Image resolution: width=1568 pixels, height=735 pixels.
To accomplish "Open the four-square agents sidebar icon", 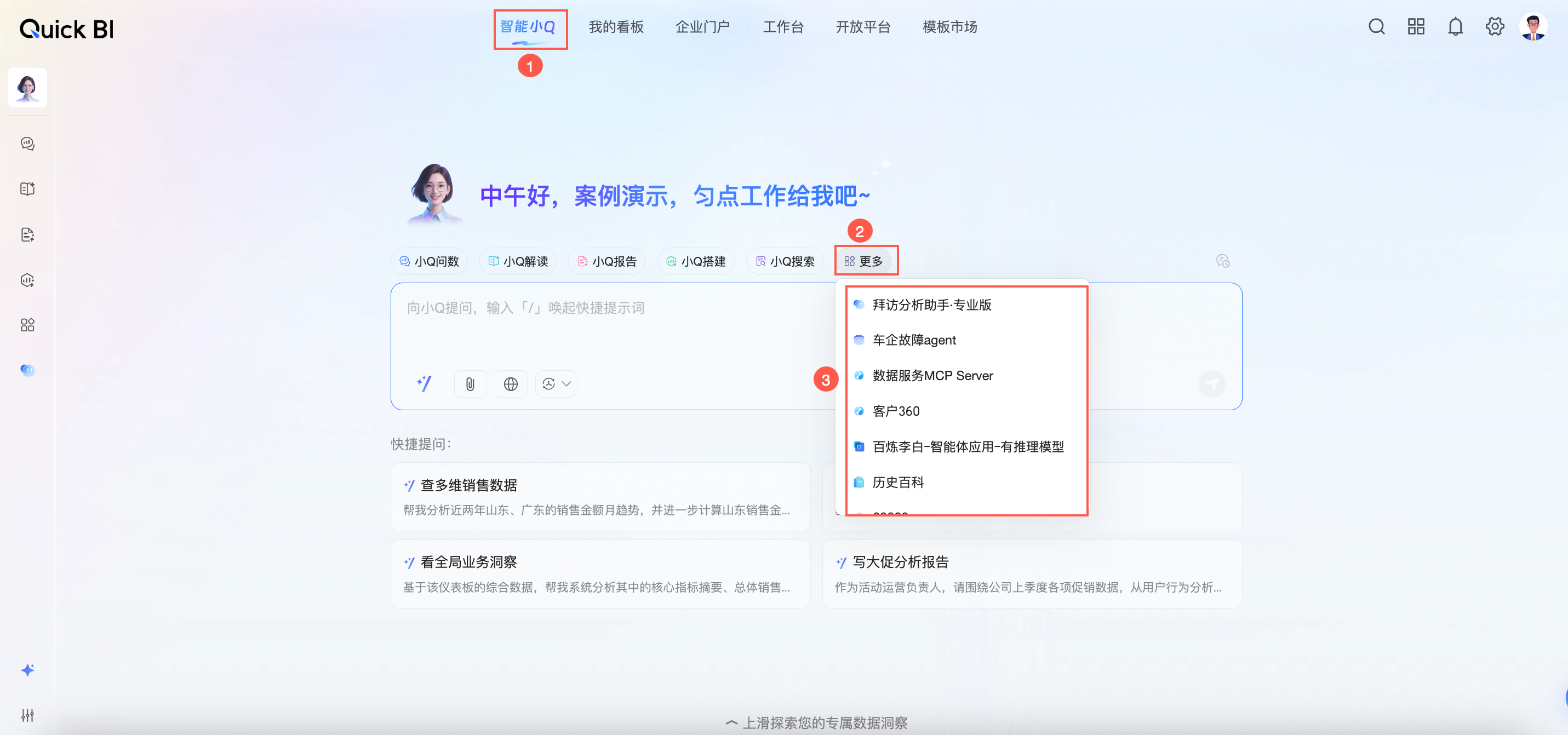I will coord(27,325).
